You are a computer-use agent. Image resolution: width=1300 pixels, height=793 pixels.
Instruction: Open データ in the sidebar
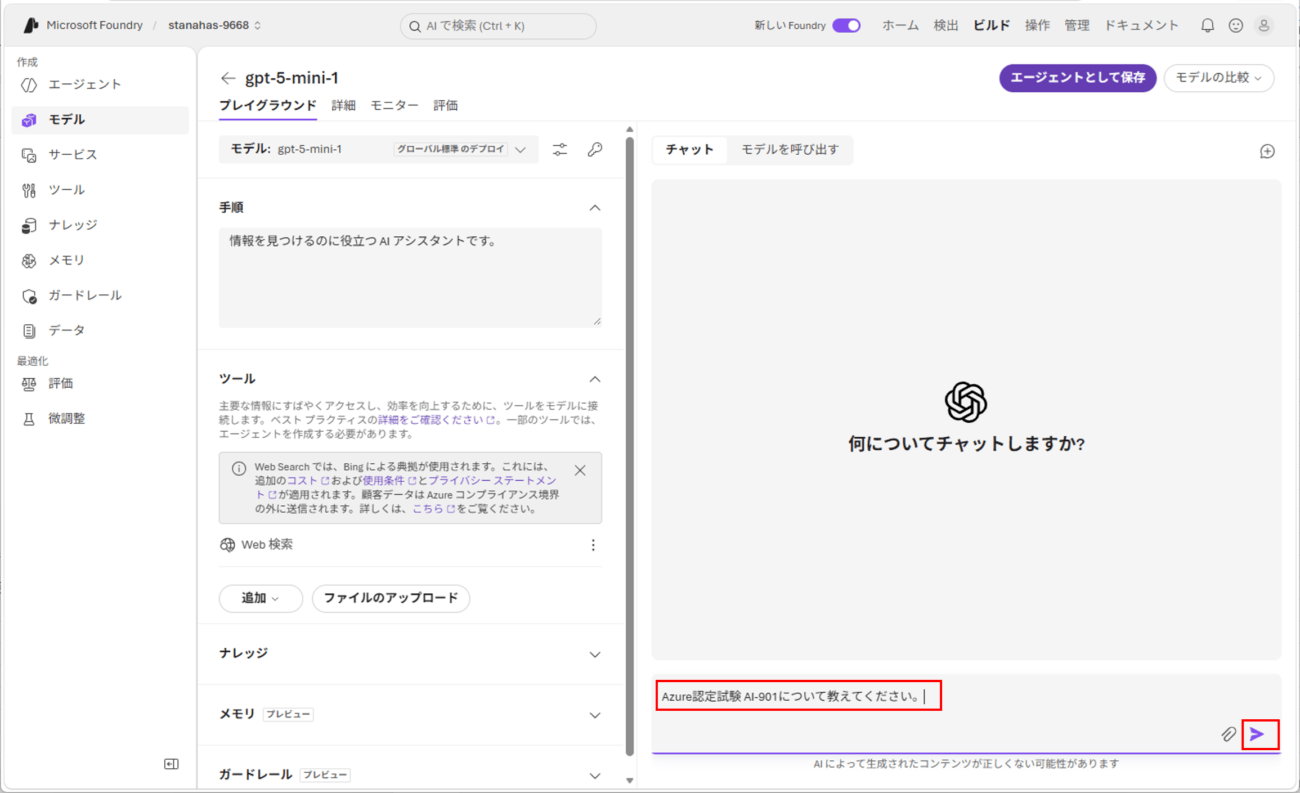click(x=100, y=330)
